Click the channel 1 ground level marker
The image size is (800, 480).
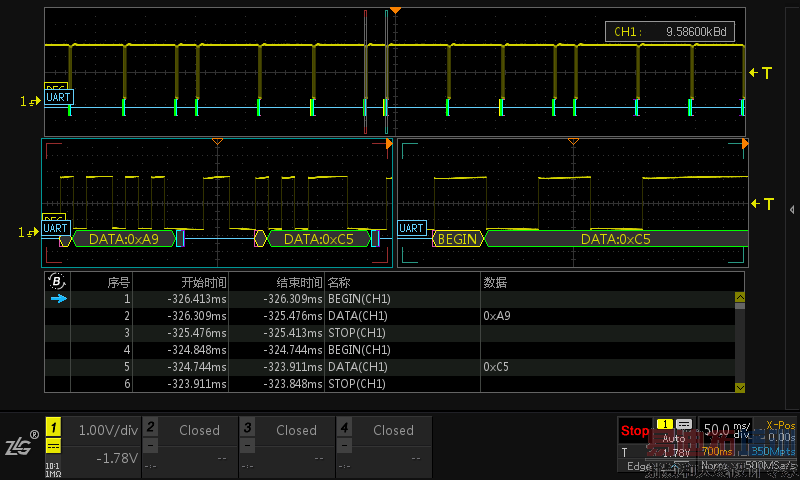[x=30, y=101]
